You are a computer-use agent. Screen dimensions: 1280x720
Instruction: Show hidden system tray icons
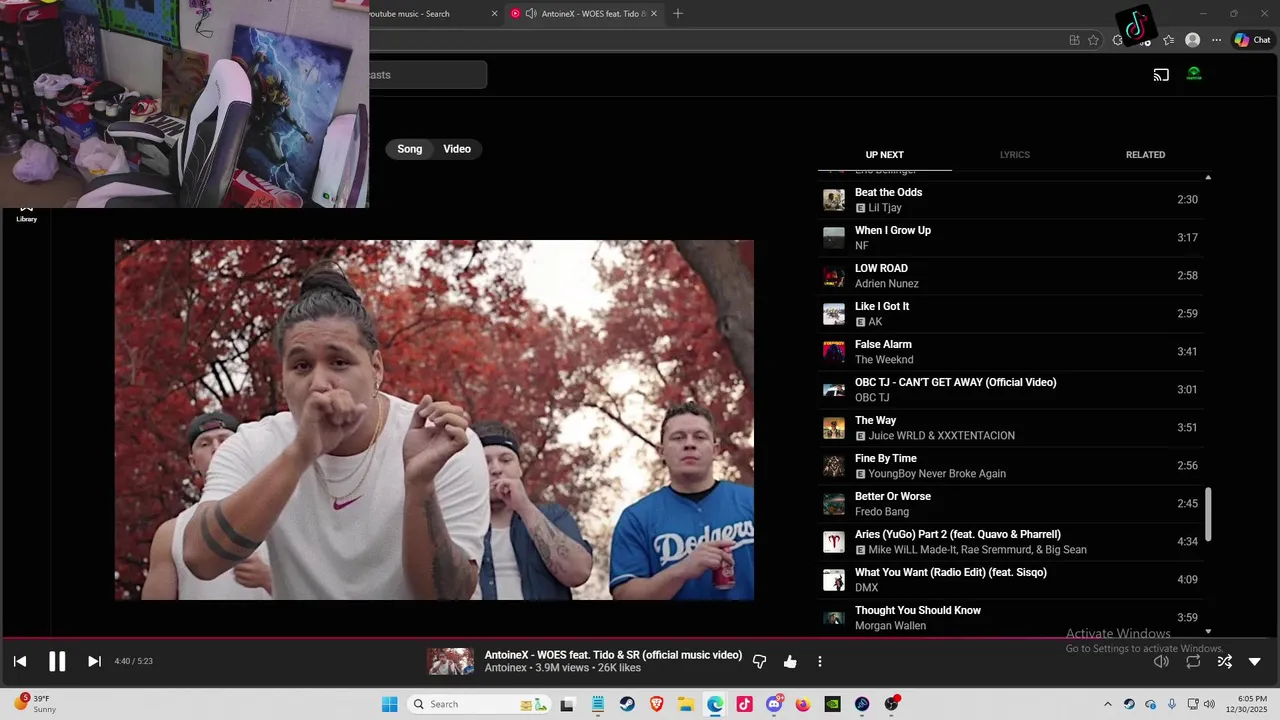click(1107, 704)
